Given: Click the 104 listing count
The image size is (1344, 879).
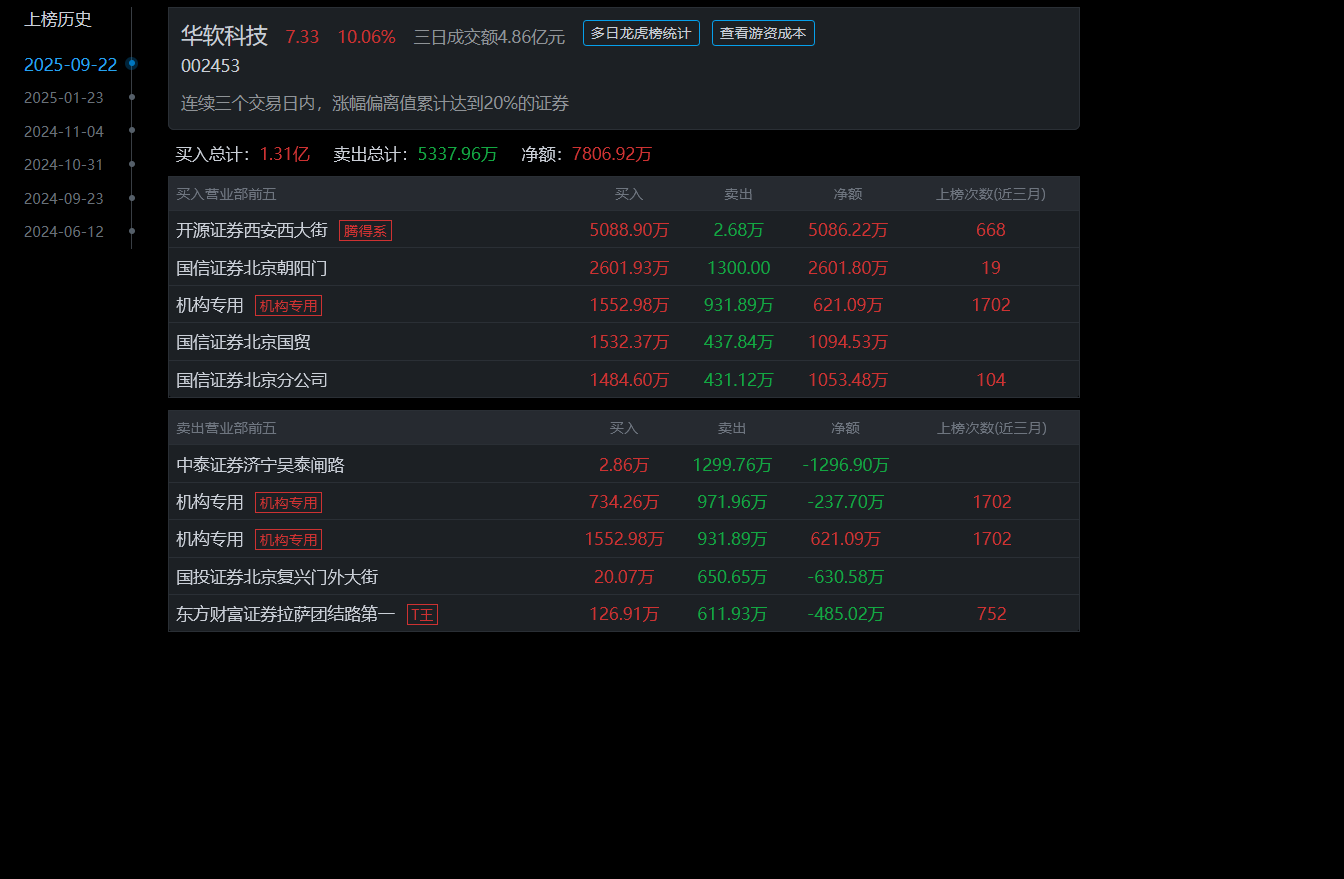Looking at the screenshot, I should pyautogui.click(x=991, y=380).
